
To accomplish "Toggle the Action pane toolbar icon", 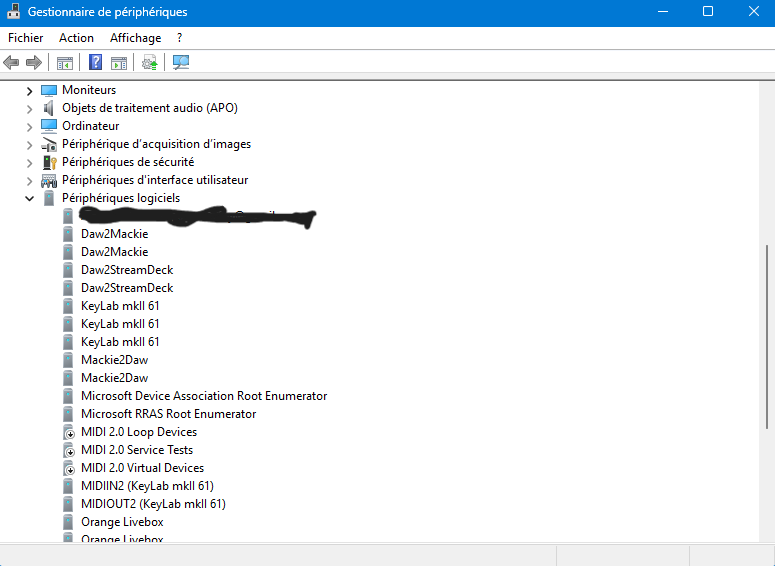I will click(x=119, y=63).
